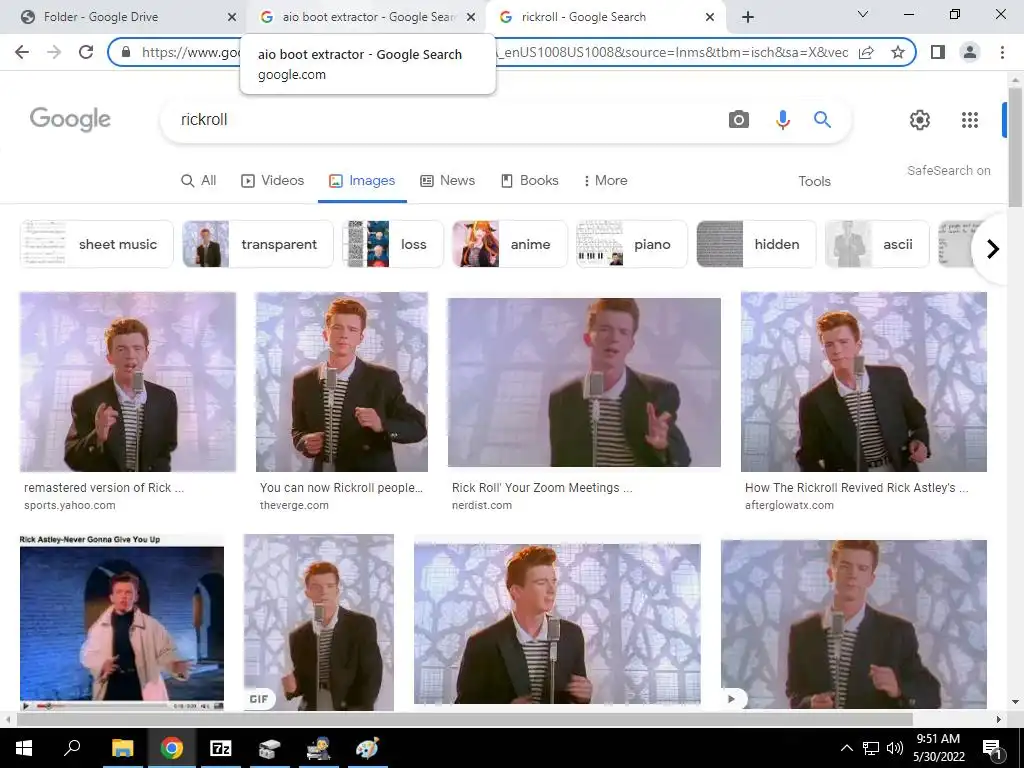Open Paint palette app in taskbar
This screenshot has height=768, width=1024.
pos(367,748)
